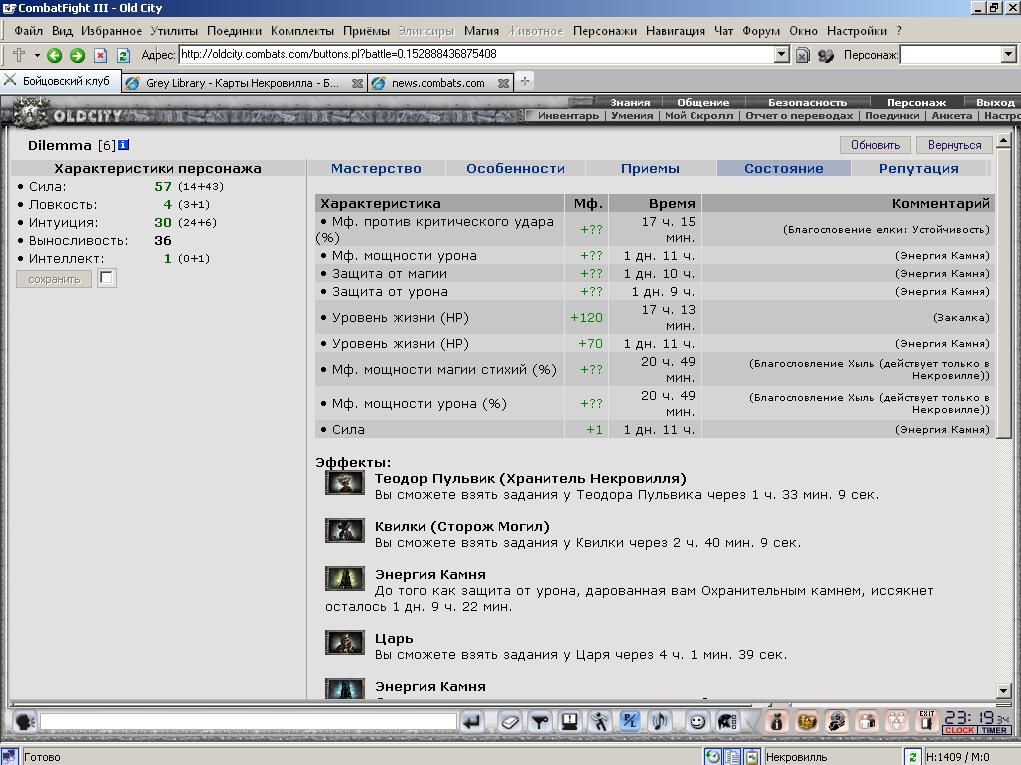
Task: Expand the address bar URL dropdown
Action: 782,54
